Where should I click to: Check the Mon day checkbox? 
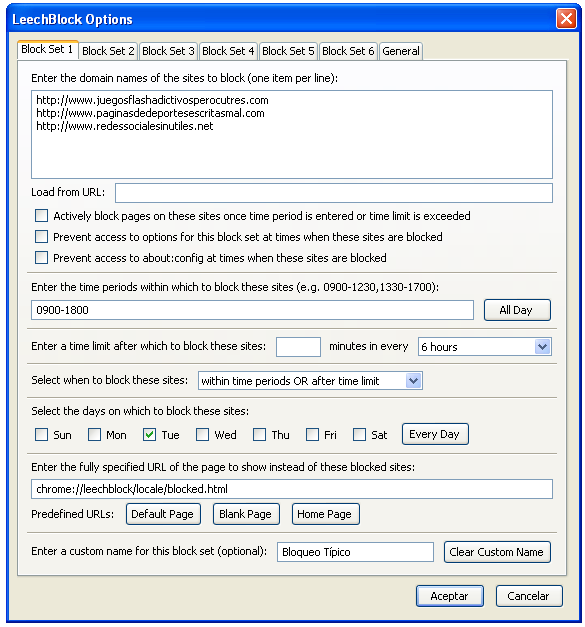coord(94,435)
